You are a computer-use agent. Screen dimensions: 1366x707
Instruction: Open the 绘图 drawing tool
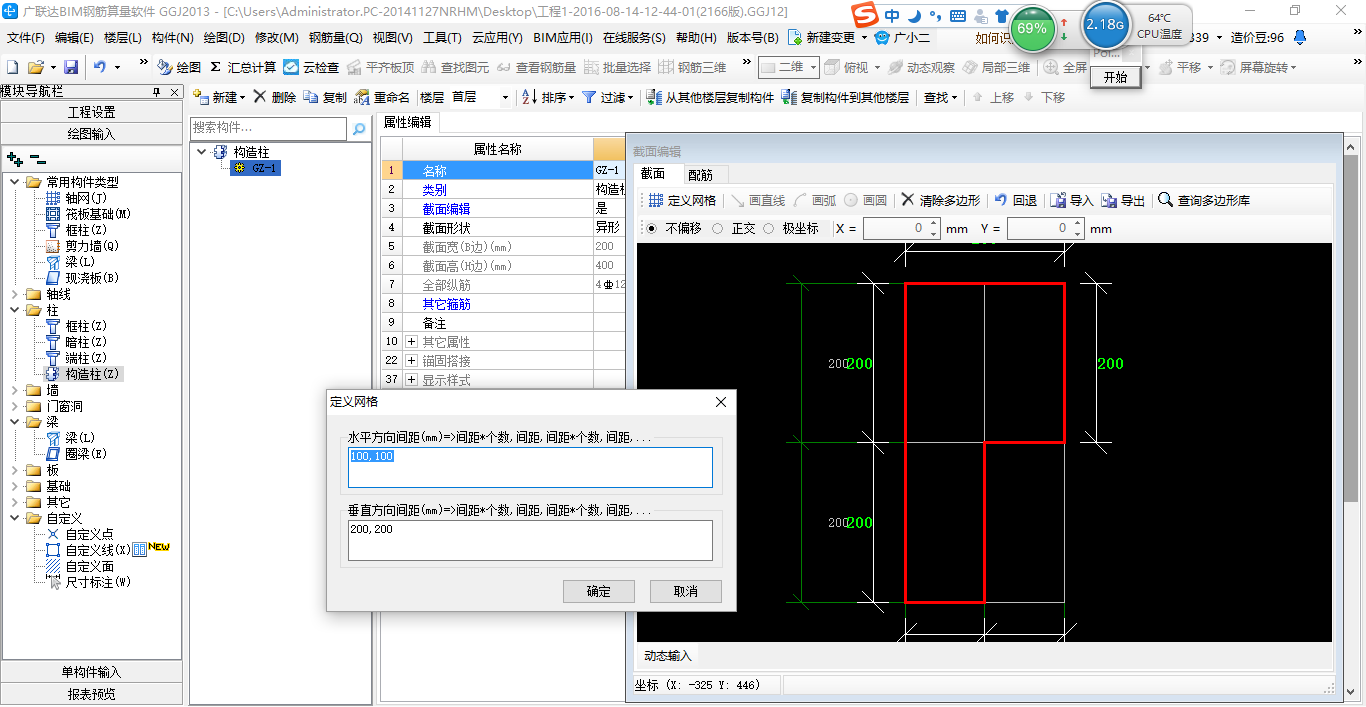(x=180, y=67)
